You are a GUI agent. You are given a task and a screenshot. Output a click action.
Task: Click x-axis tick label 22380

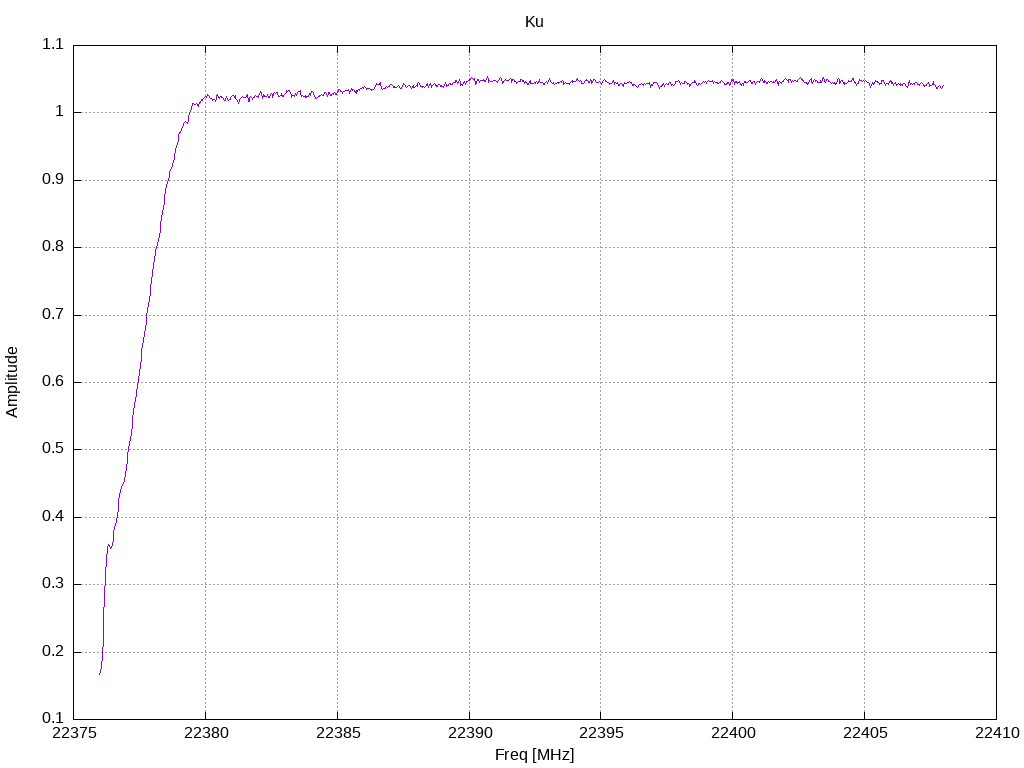point(206,733)
